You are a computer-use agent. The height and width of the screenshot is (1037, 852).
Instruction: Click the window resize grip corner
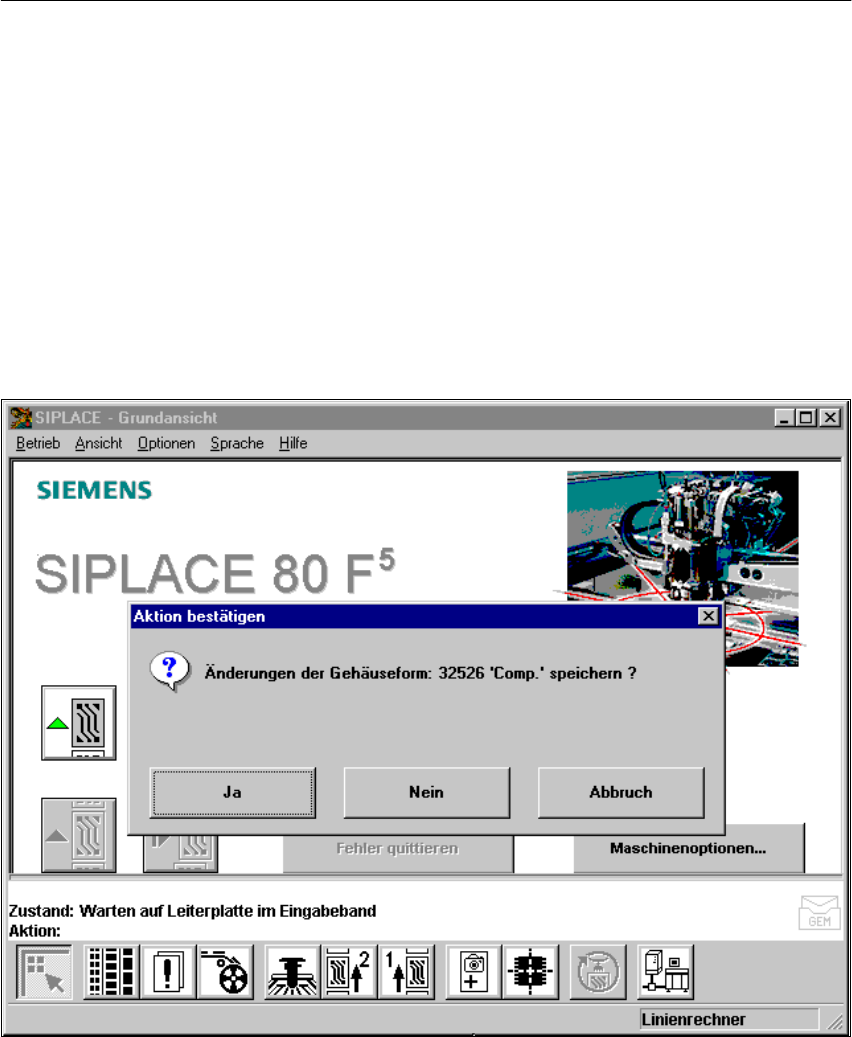click(835, 1022)
